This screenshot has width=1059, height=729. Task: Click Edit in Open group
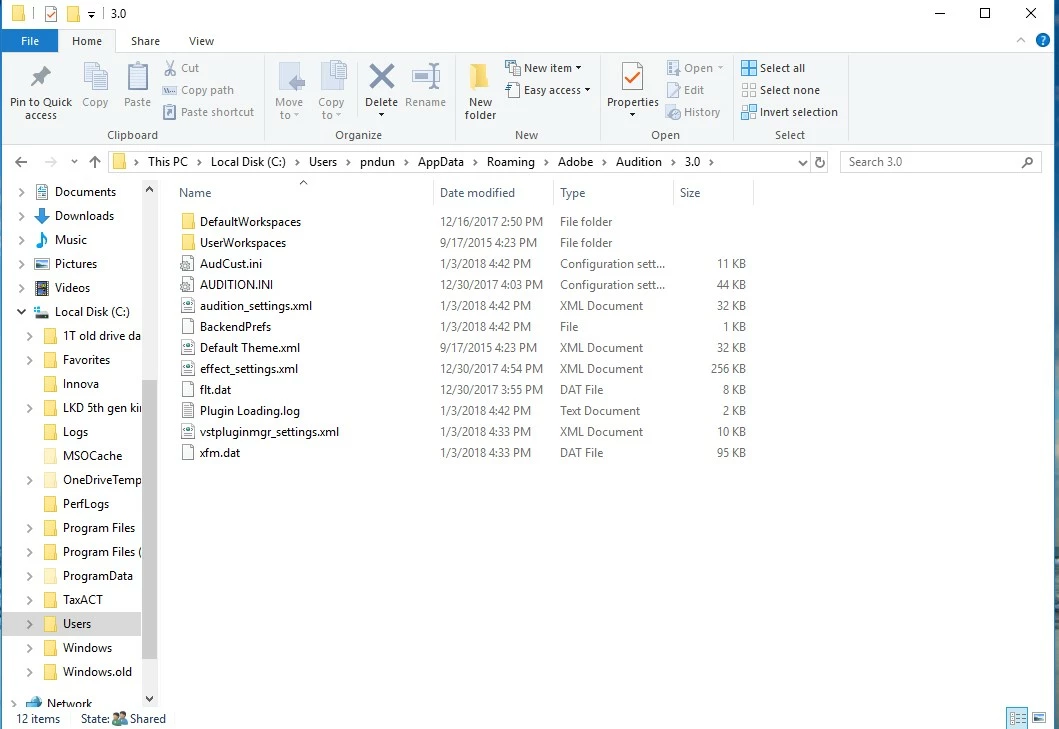click(x=686, y=90)
